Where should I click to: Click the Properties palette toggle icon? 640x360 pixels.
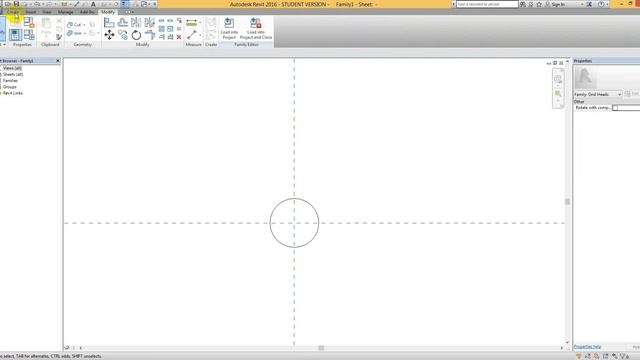(x=16, y=35)
